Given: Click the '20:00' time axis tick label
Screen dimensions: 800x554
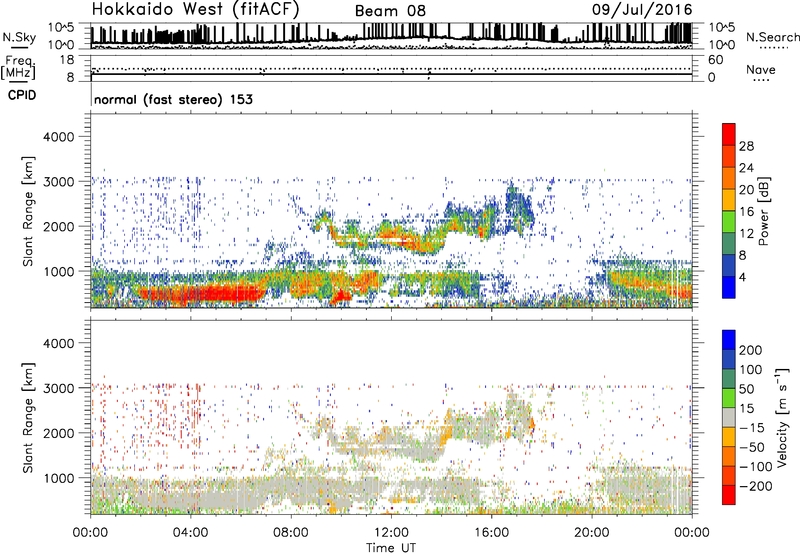Looking at the screenshot, I should click(591, 533).
